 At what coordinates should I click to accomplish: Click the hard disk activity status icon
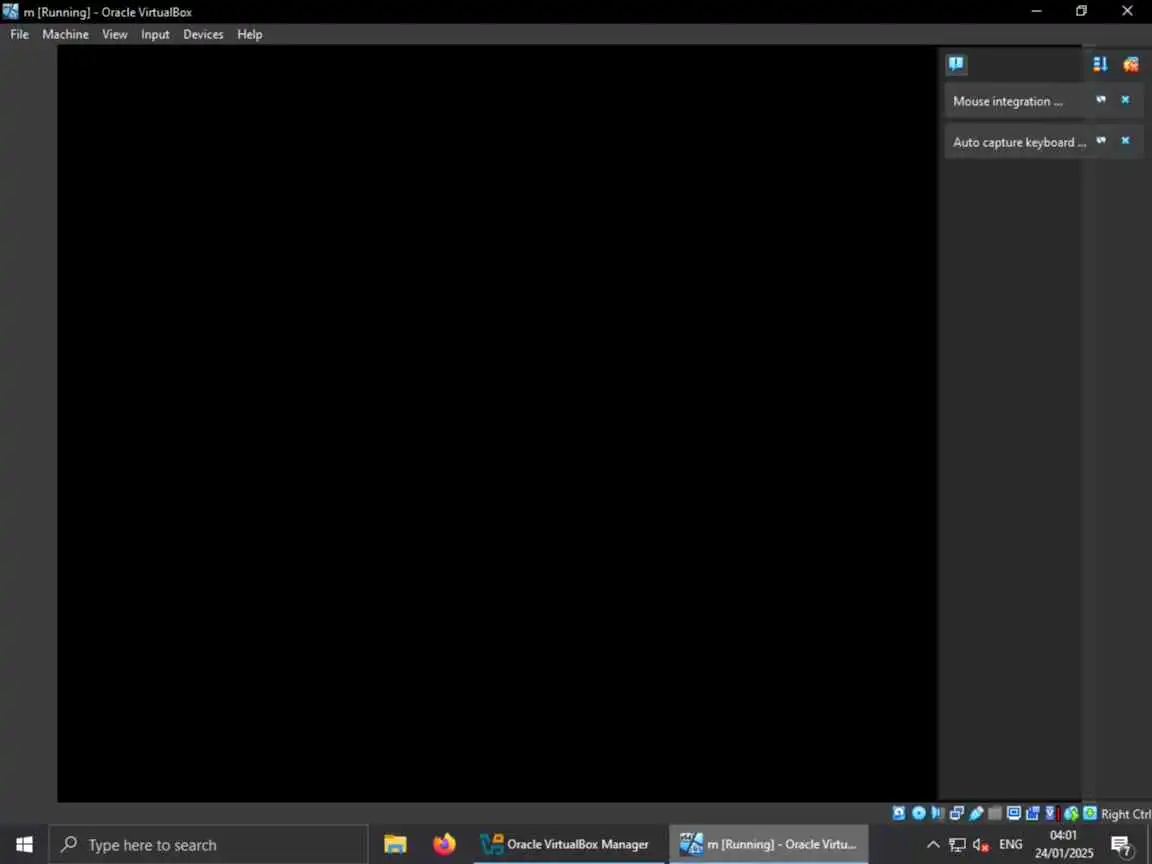(x=899, y=813)
